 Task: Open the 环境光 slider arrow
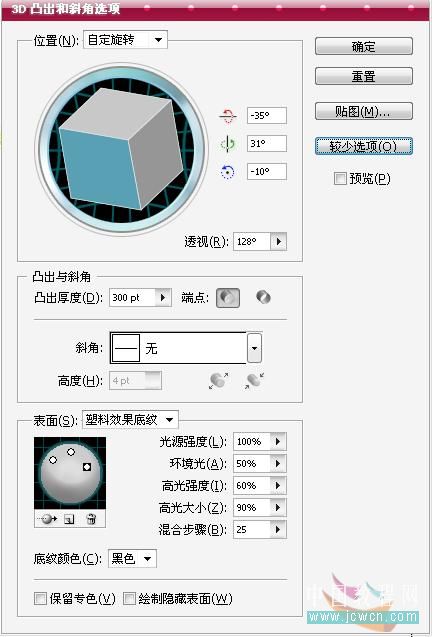(278, 463)
